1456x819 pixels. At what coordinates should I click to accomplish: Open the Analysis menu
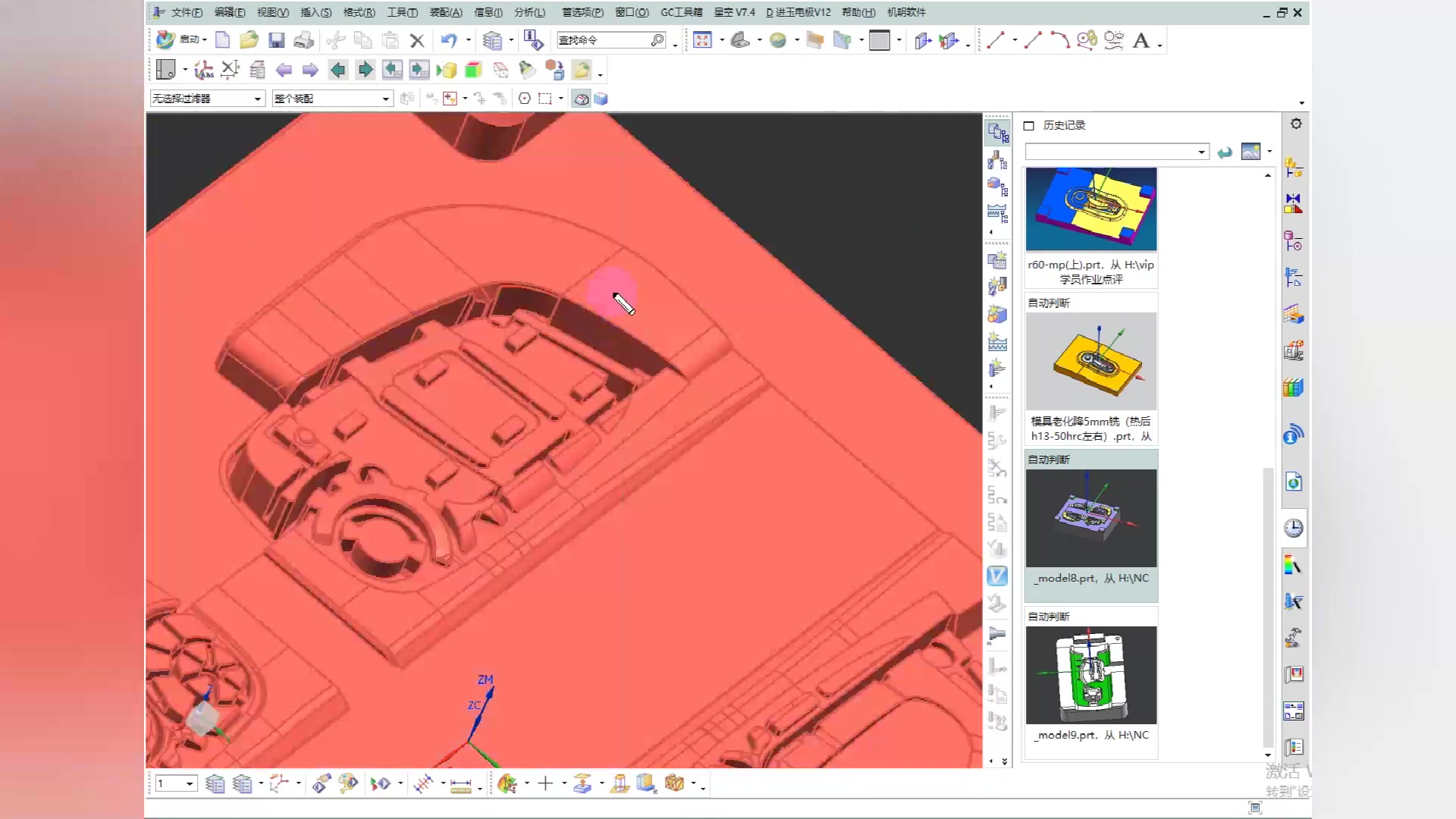pyautogui.click(x=529, y=12)
